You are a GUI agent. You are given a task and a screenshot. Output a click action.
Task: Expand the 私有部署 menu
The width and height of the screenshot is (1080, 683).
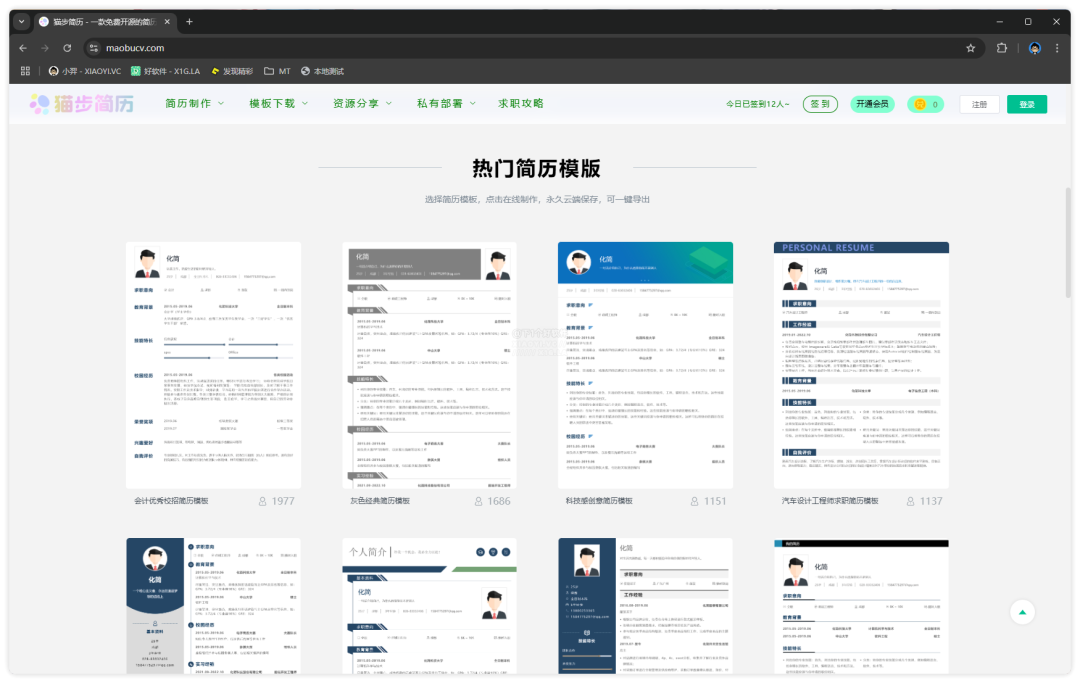pyautogui.click(x=446, y=103)
